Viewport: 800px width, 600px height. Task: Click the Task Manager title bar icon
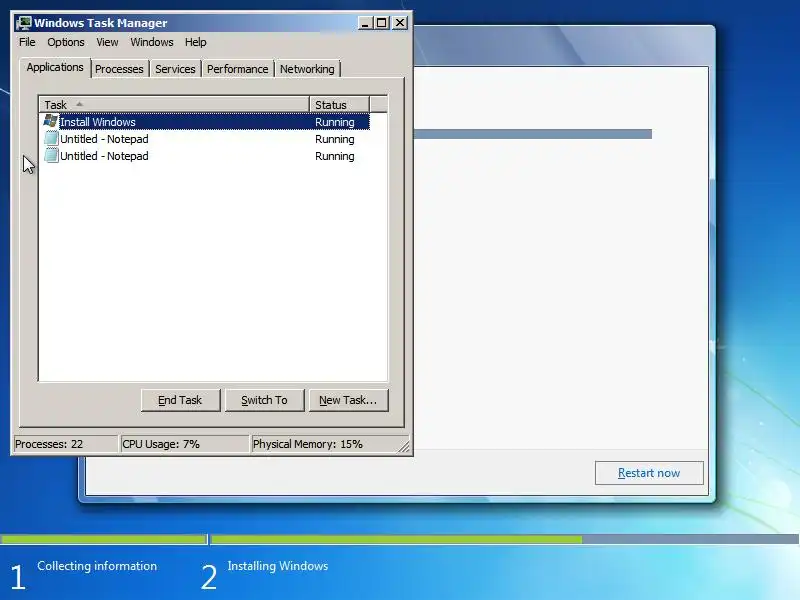[x=23, y=23]
